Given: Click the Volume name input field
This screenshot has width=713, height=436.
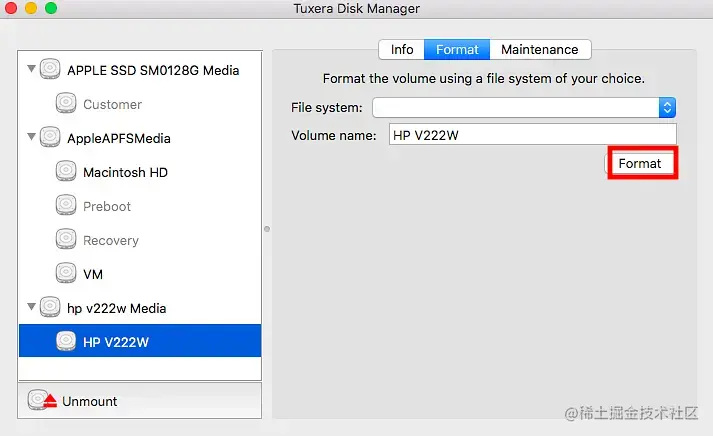Looking at the screenshot, I should pos(532,135).
